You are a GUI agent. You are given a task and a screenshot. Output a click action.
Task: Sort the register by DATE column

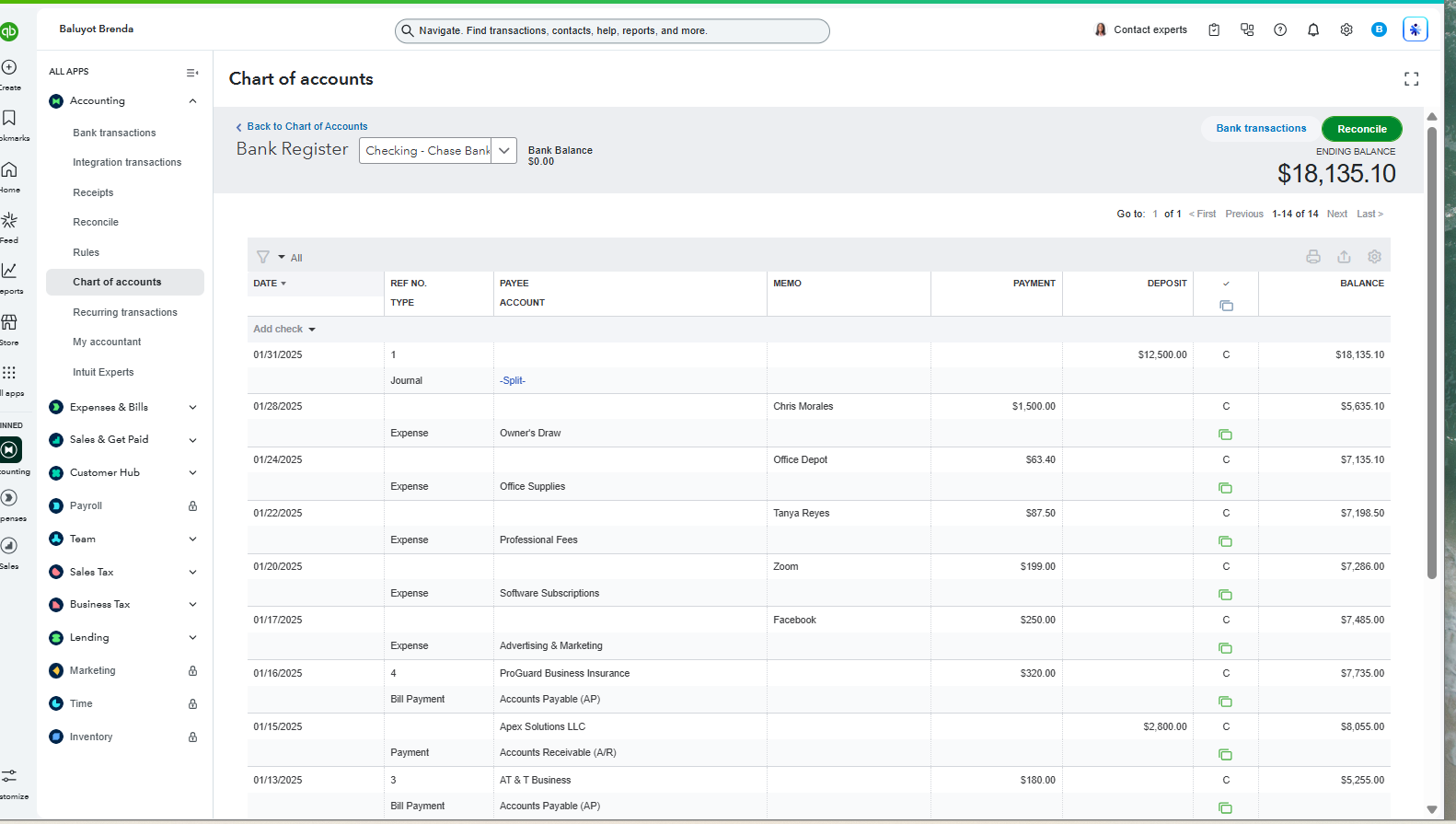pos(270,284)
